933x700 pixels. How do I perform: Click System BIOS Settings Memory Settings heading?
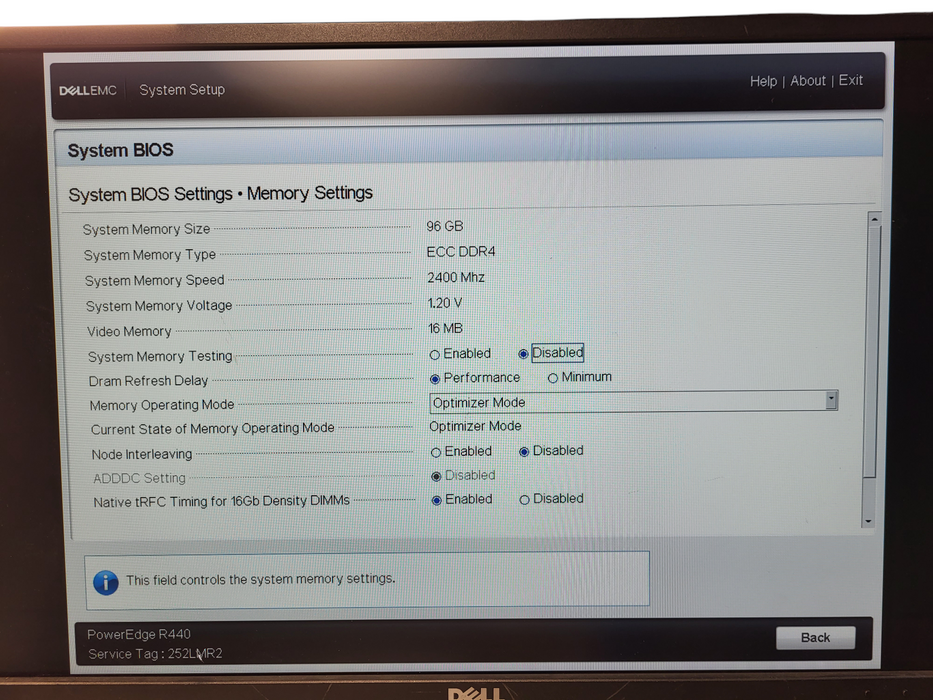[x=220, y=193]
